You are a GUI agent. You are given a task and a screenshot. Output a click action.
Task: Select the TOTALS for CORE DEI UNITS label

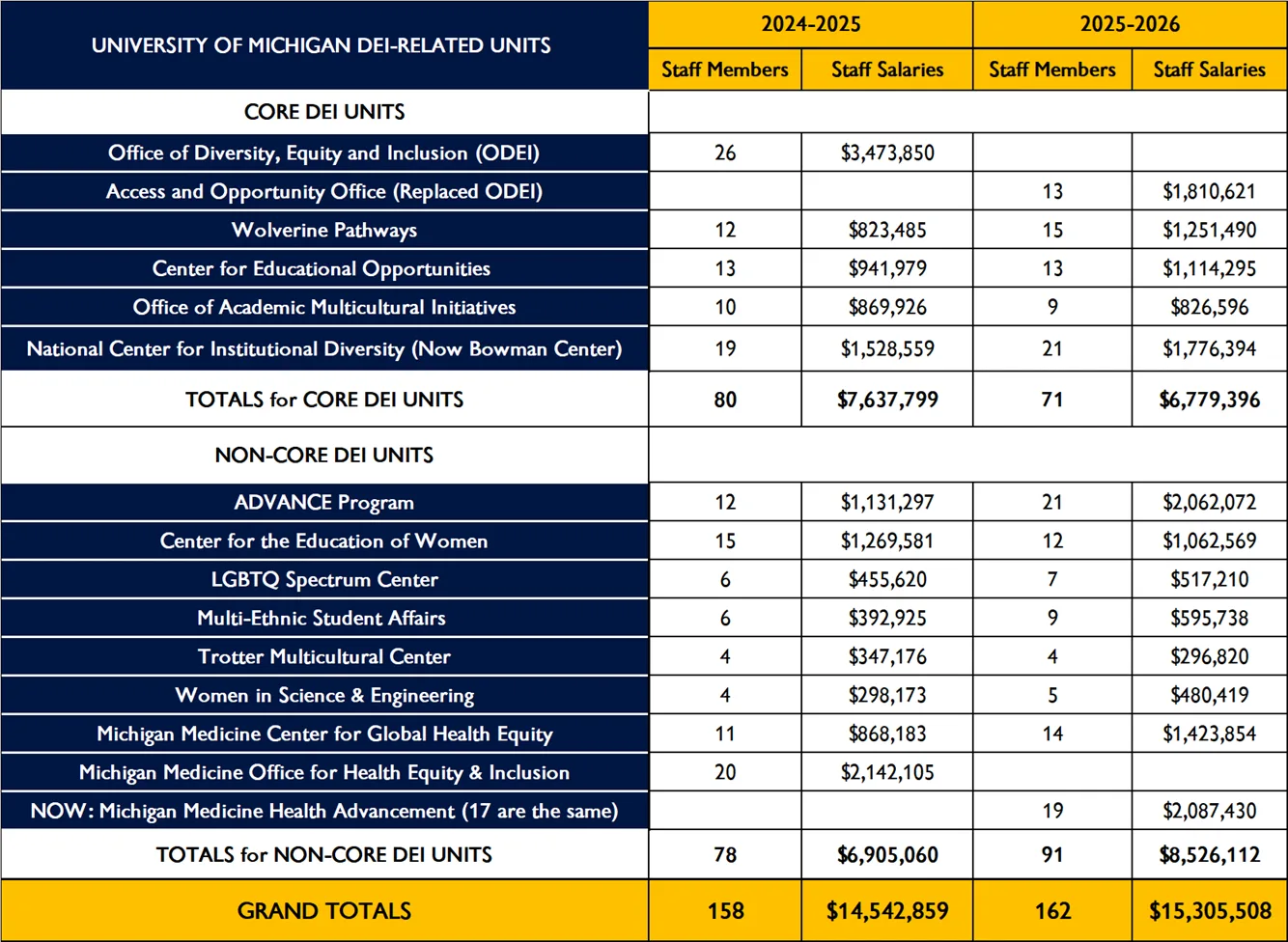coord(324,400)
